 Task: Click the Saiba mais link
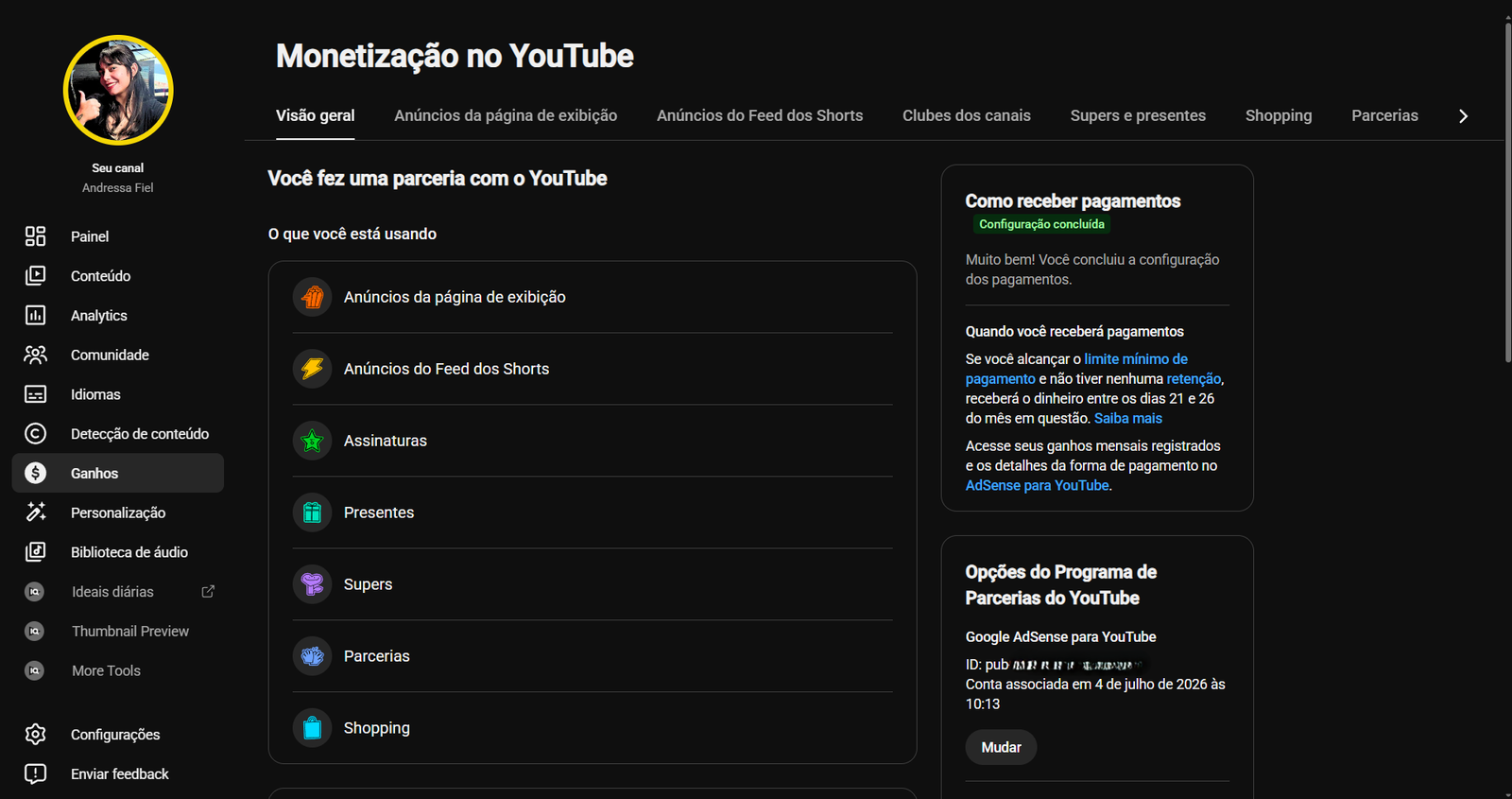coord(1128,419)
